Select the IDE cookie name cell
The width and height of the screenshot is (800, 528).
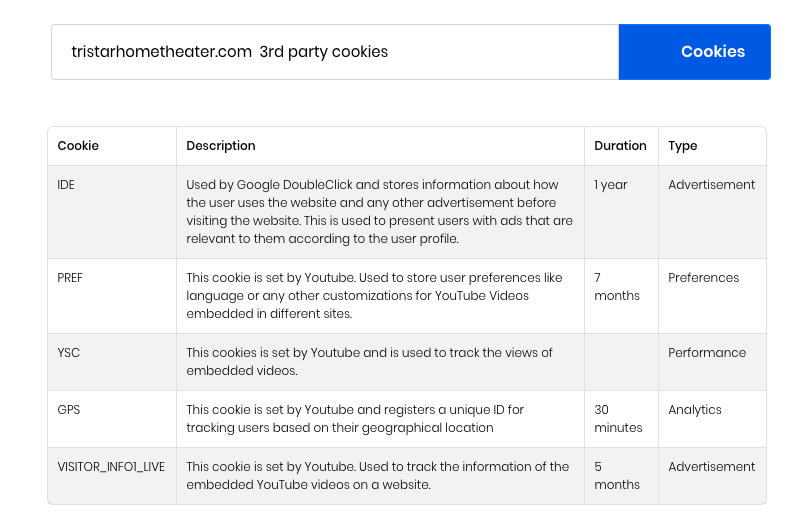(x=112, y=212)
